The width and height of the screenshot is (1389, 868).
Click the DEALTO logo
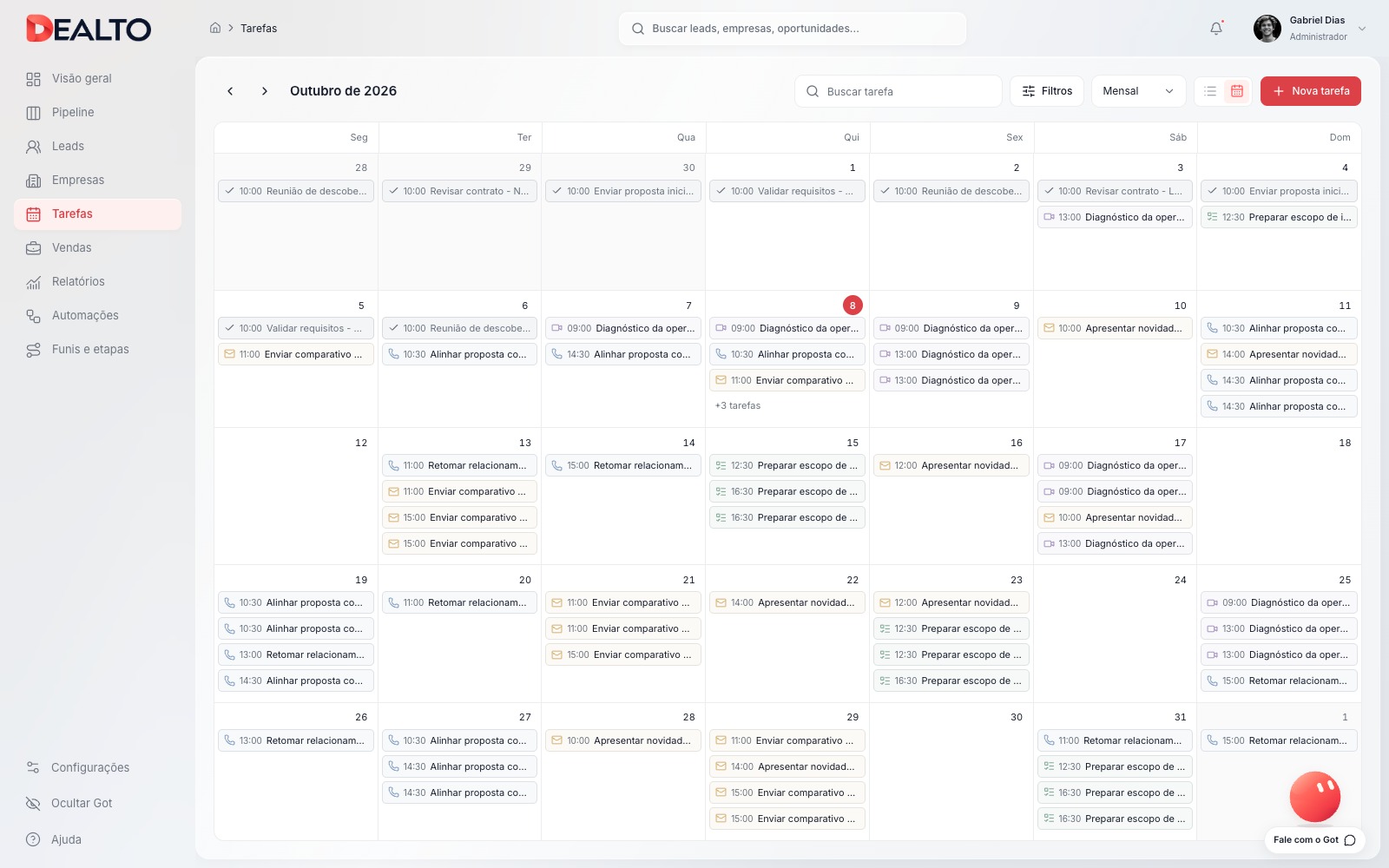coord(89,29)
